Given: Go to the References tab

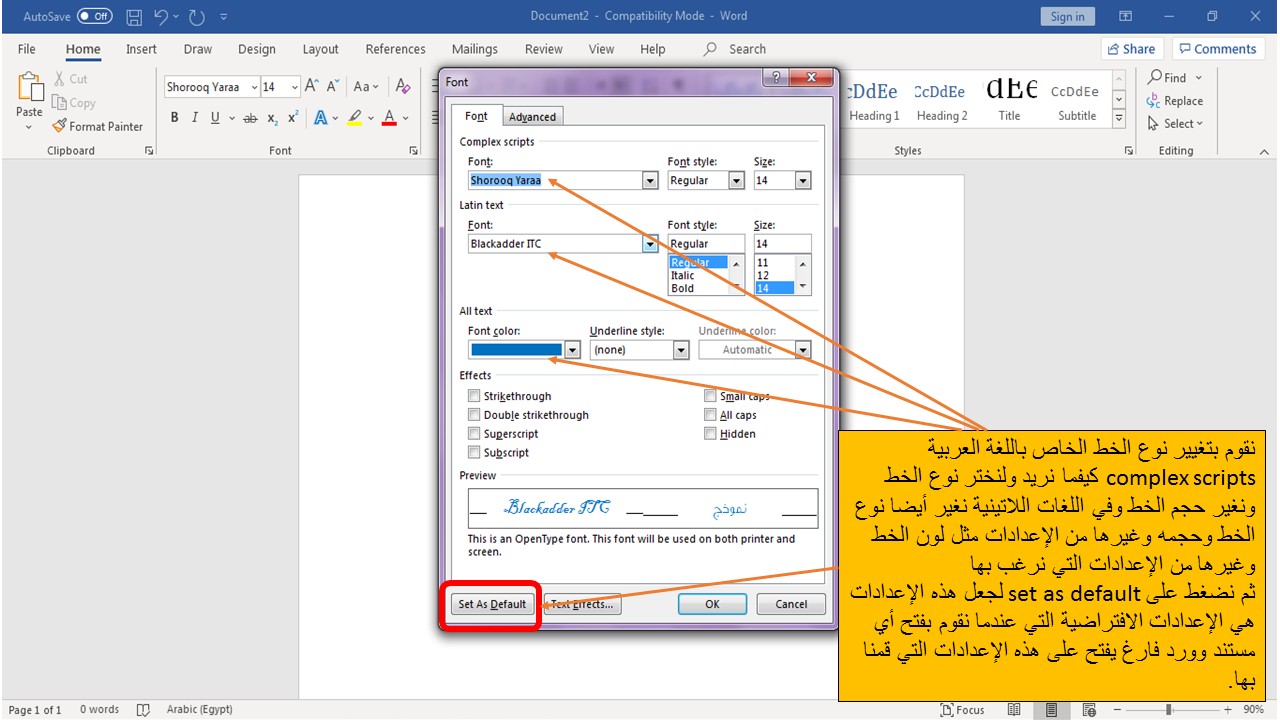Looking at the screenshot, I should coord(396,49).
